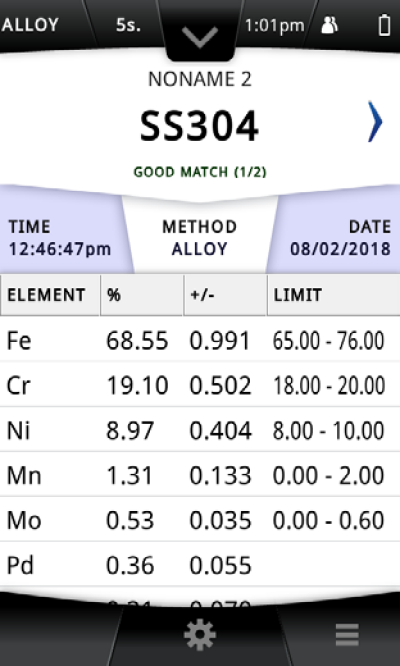Expand the top pull-down chevron
Viewport: 400px width, 666px height.
pos(200,37)
